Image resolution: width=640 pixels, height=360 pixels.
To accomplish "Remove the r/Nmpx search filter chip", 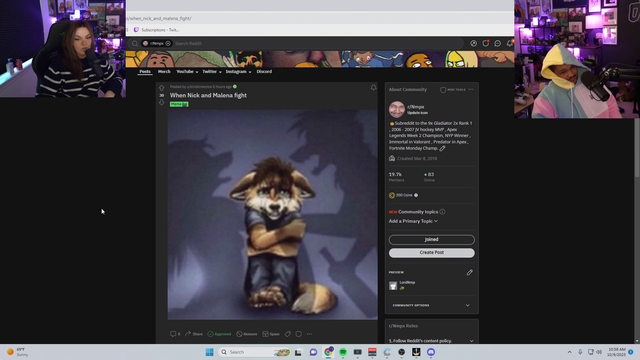I will point(168,43).
